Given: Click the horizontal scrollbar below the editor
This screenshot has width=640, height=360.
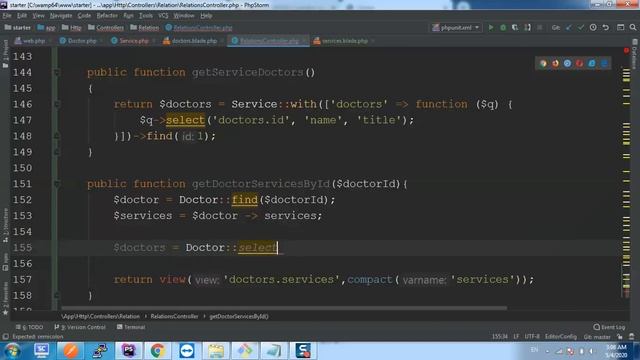Looking at the screenshot, I should 284,308.
